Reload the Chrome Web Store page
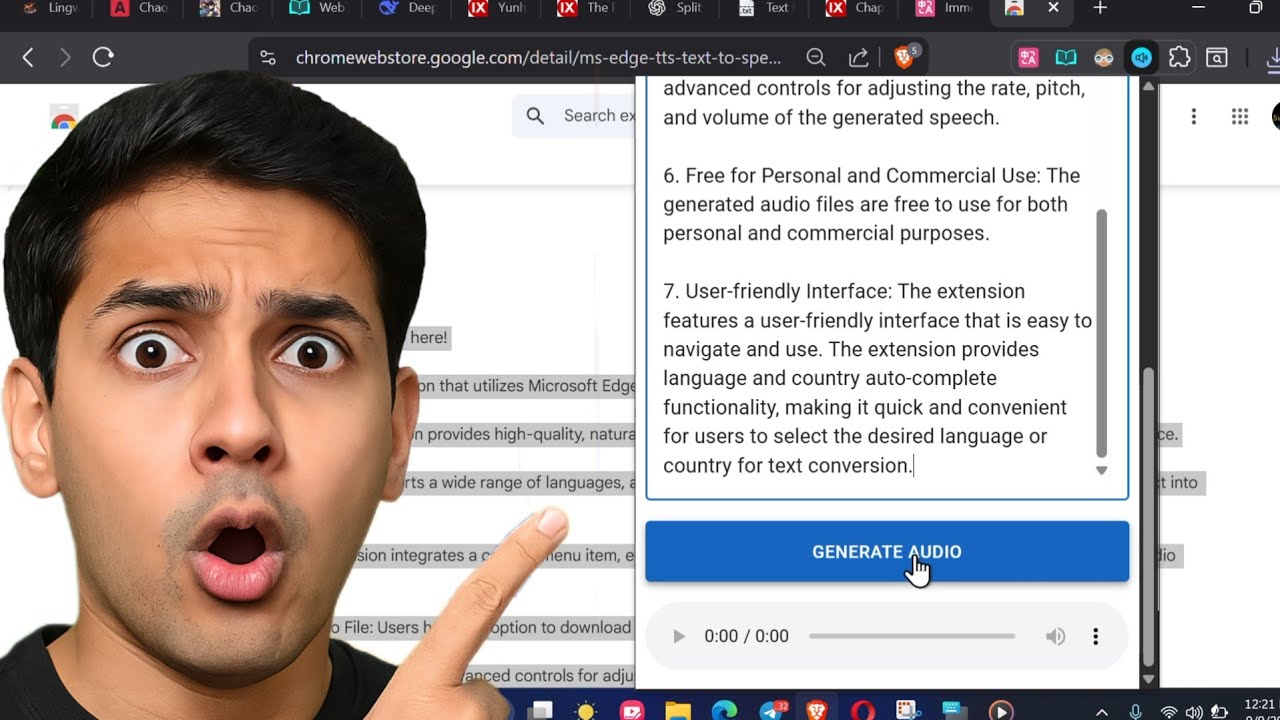Image resolution: width=1280 pixels, height=720 pixels. [x=103, y=57]
